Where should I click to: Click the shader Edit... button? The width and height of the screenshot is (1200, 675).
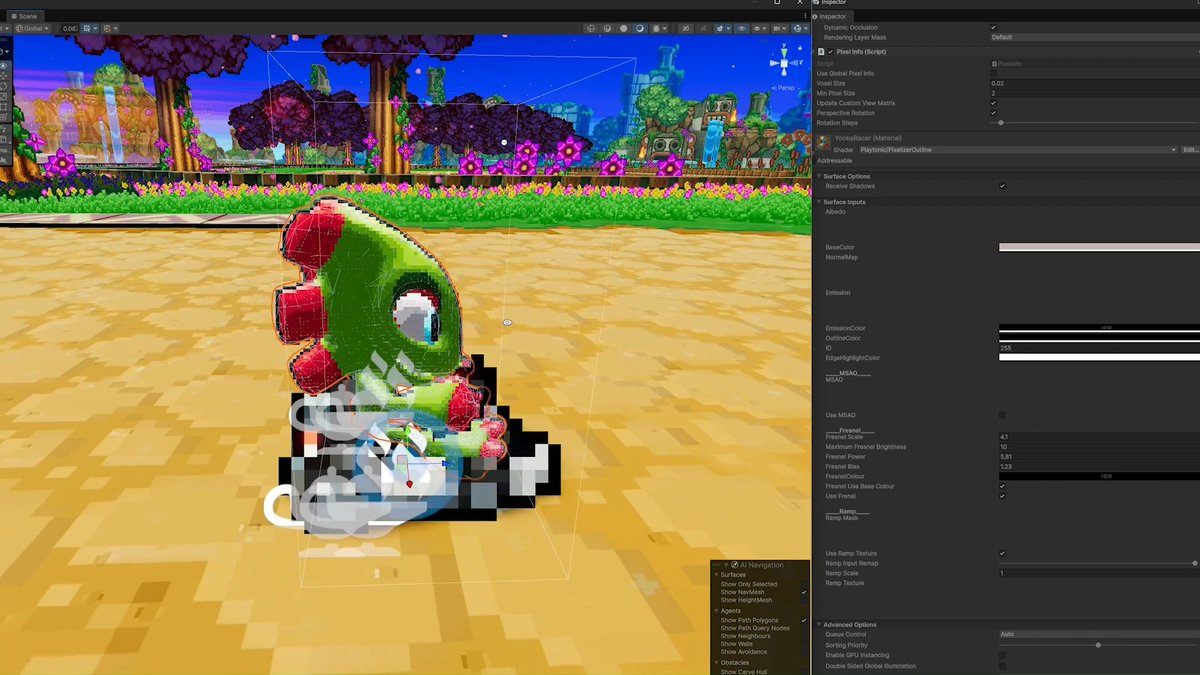[x=1190, y=149]
